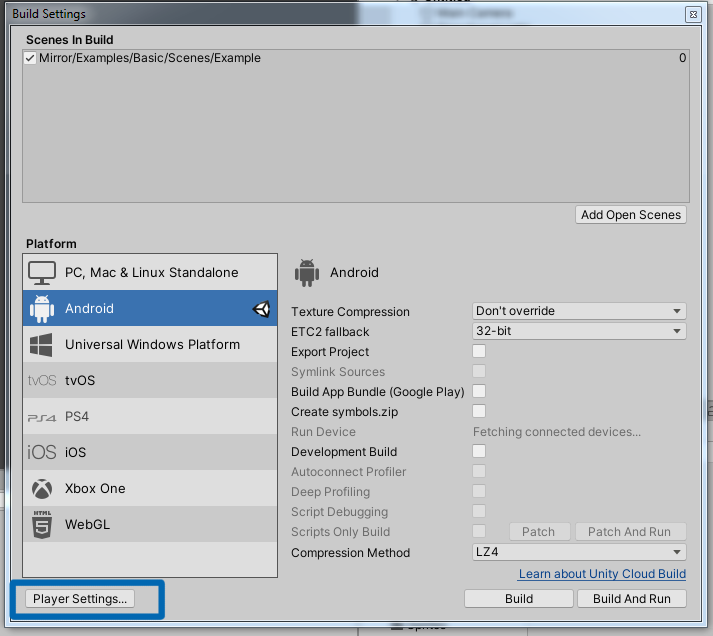713x636 pixels.
Task: Click the PS4 logo icon
Action: pos(42,417)
